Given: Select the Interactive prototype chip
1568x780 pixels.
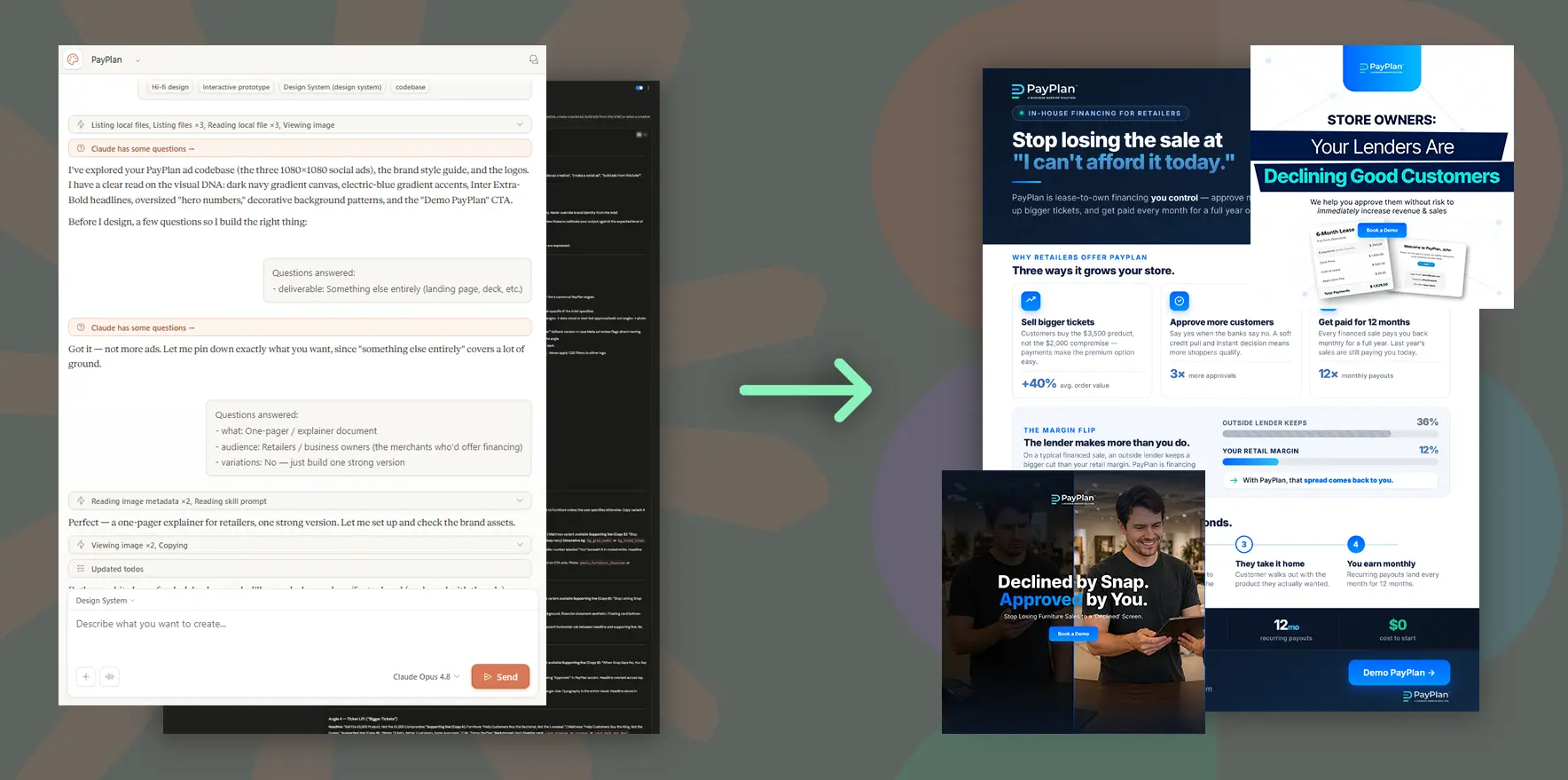Looking at the screenshot, I should click(x=236, y=87).
